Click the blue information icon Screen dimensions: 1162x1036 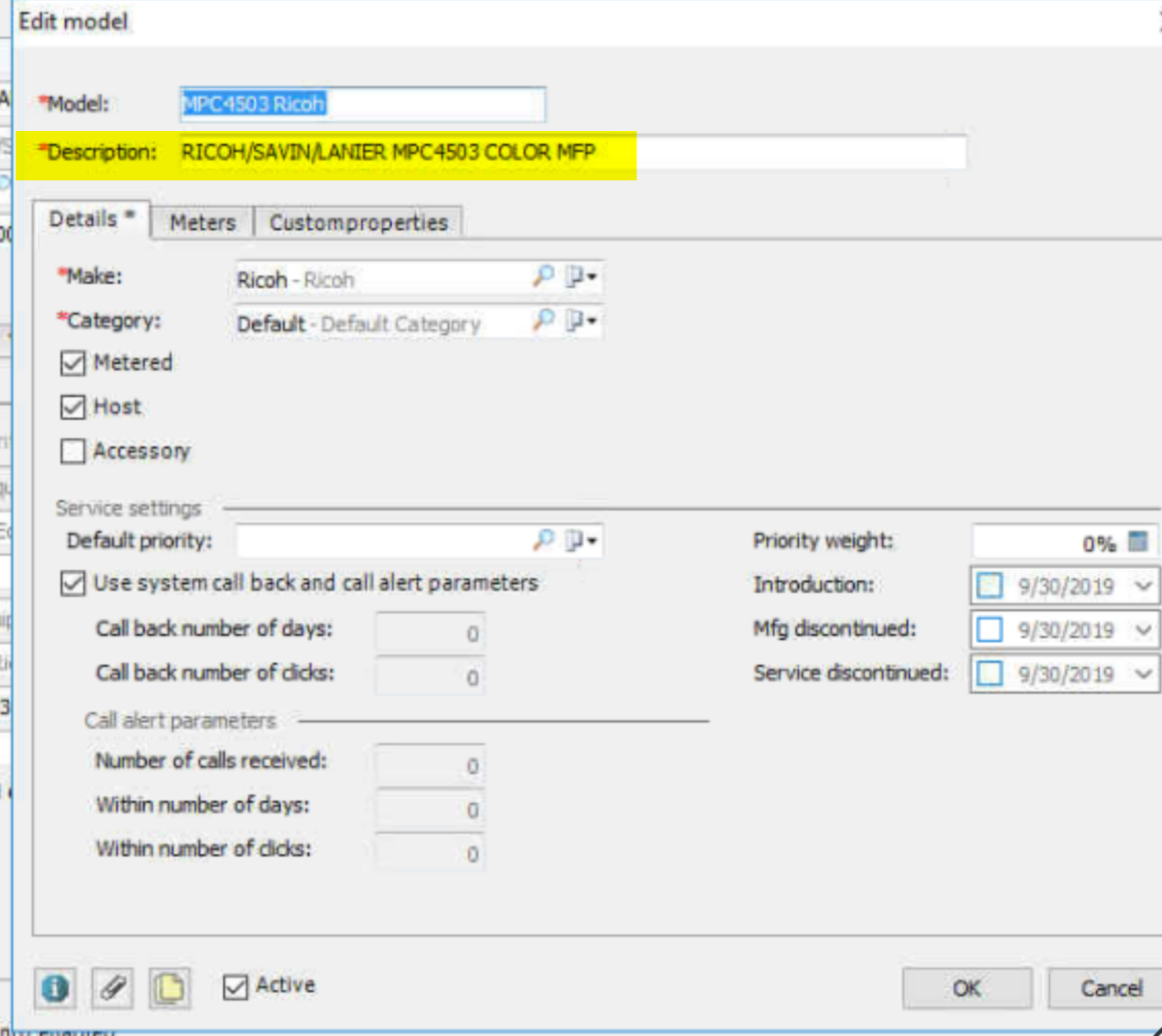tap(55, 987)
